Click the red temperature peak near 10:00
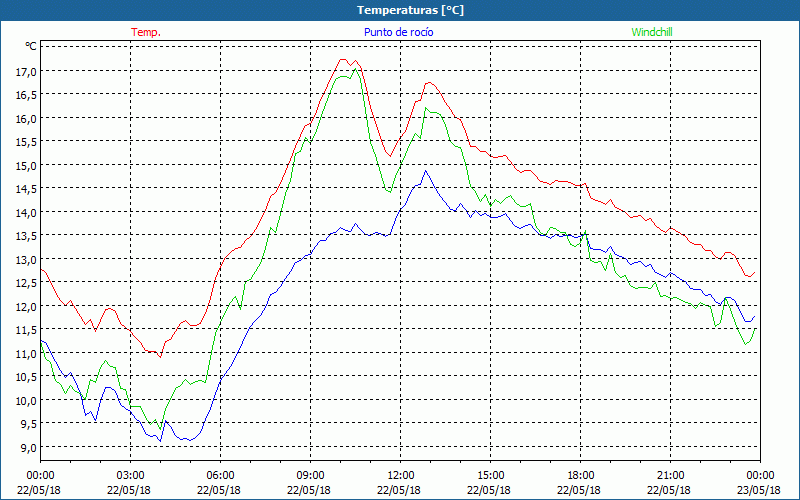Viewport: 800px width, 500px height. [x=343, y=60]
